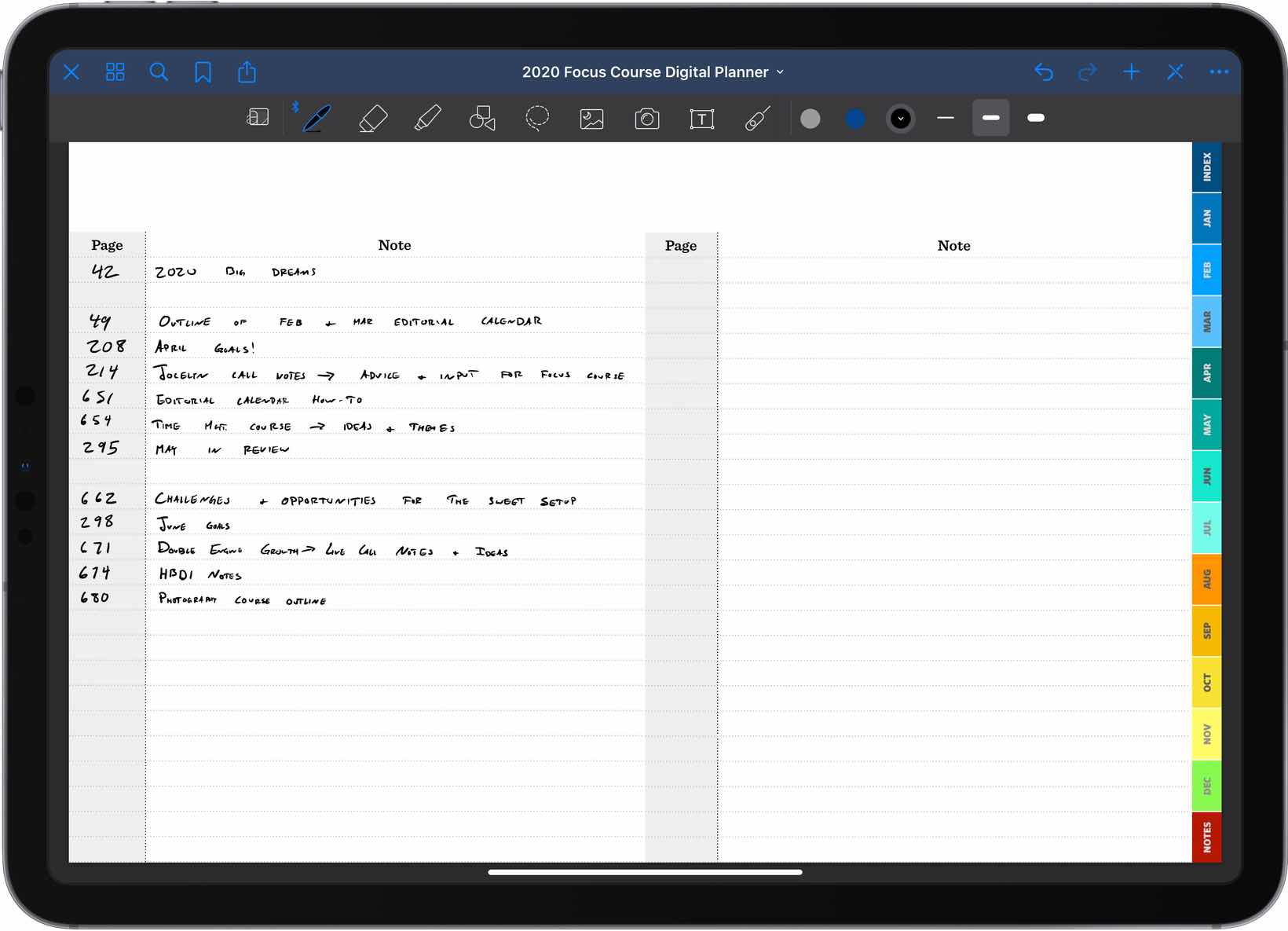
Task: Jump to the AUG tab
Action: (1207, 580)
